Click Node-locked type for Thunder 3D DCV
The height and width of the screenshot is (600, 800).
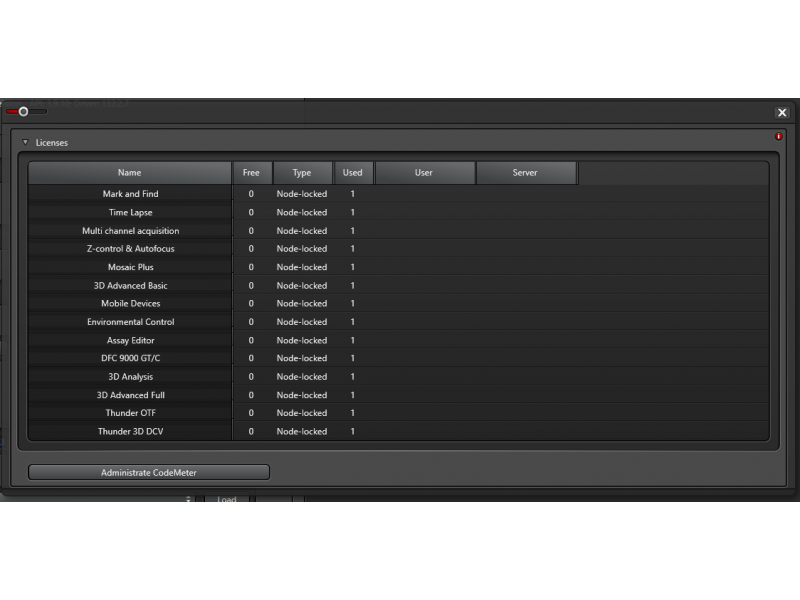coord(302,431)
